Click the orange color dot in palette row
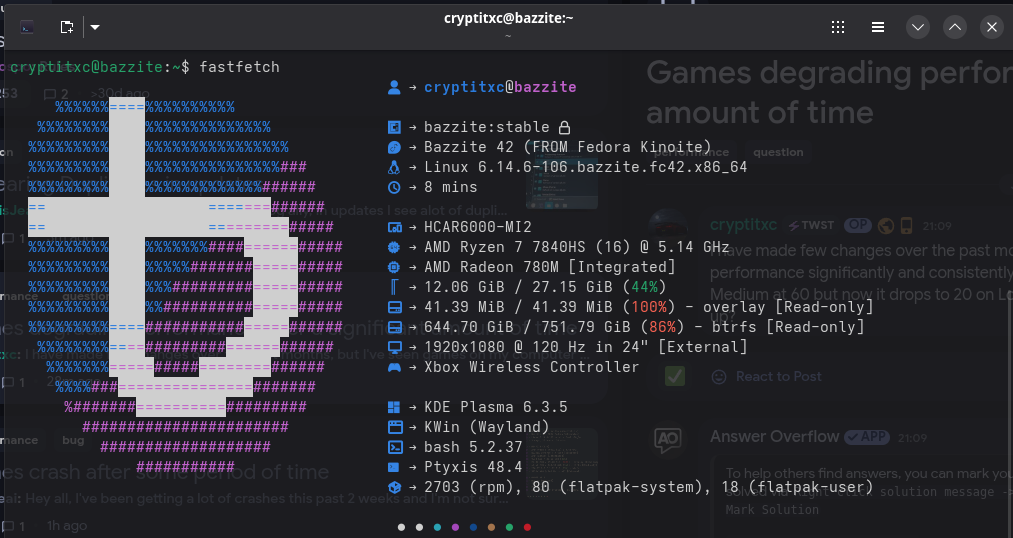Image resolution: width=1013 pixels, height=538 pixels. pyautogui.click(x=491, y=528)
